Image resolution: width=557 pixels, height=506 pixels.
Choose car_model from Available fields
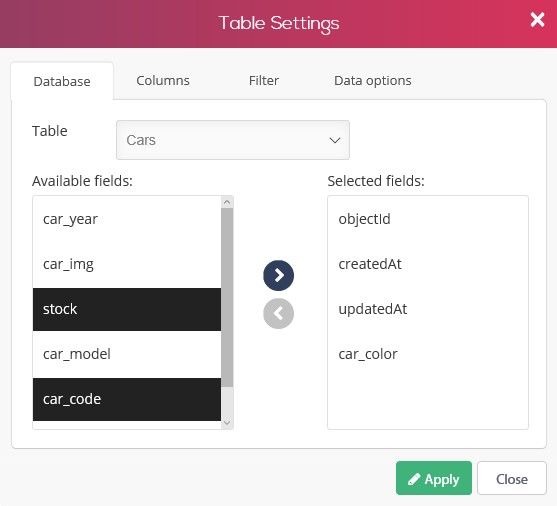[x=127, y=354]
